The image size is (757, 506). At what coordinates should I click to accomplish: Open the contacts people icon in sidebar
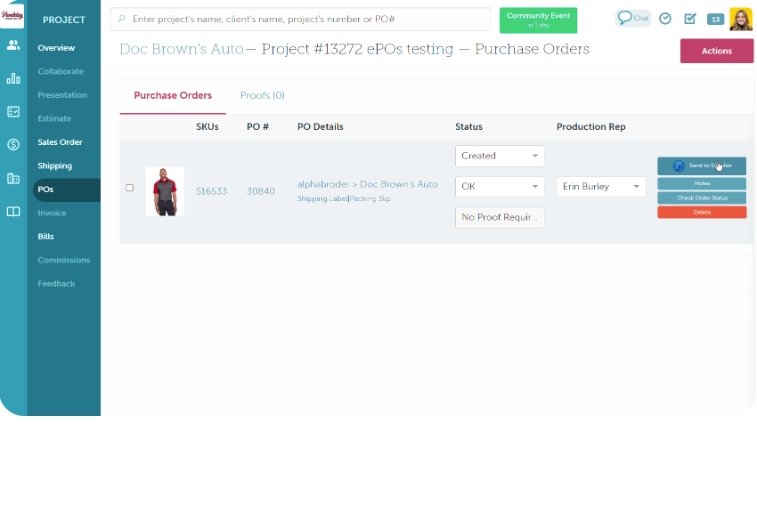(x=14, y=45)
